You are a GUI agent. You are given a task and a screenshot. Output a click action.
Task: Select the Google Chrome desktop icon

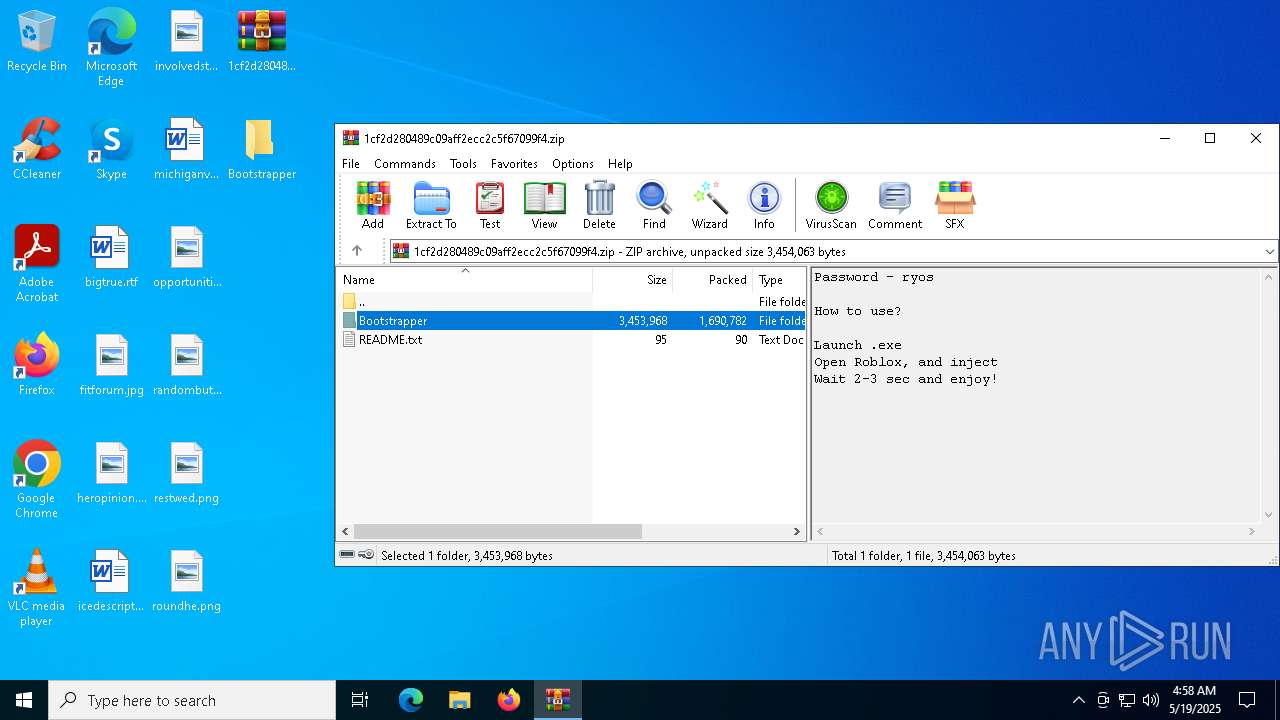(x=37, y=480)
